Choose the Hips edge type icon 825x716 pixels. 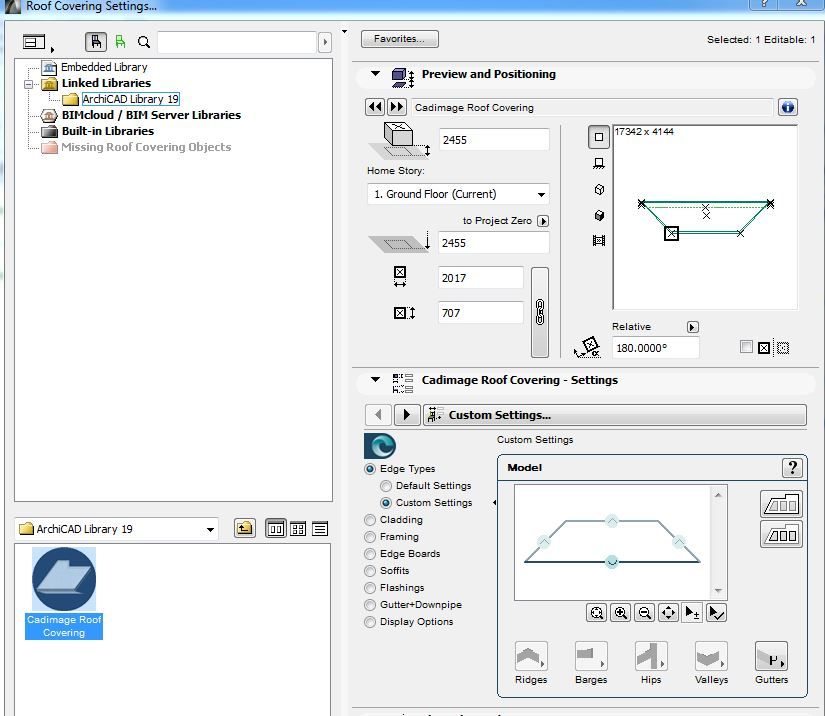pyautogui.click(x=651, y=657)
